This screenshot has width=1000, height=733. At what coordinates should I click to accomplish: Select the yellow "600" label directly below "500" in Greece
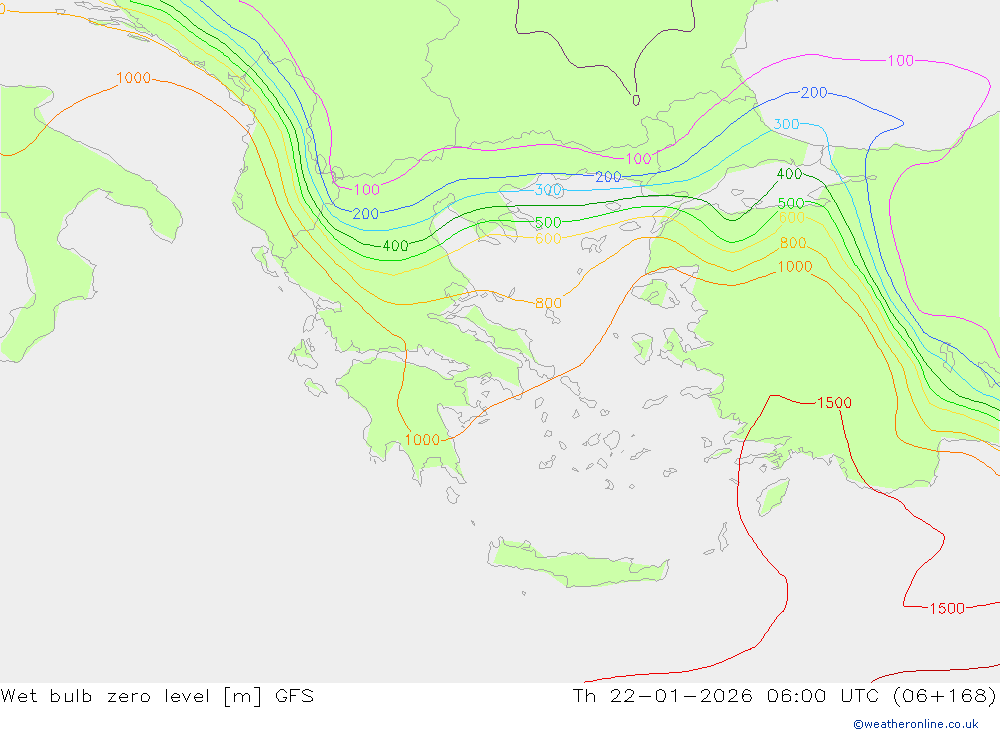pos(548,239)
